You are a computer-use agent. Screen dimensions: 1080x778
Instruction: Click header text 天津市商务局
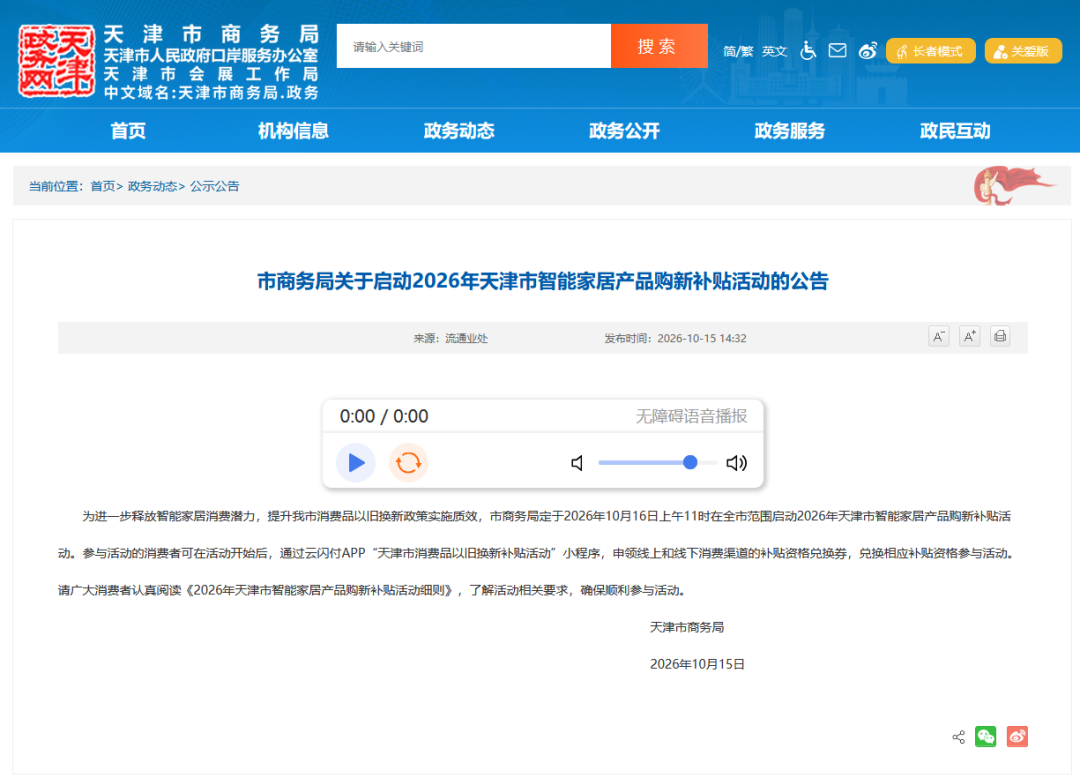tap(211, 34)
